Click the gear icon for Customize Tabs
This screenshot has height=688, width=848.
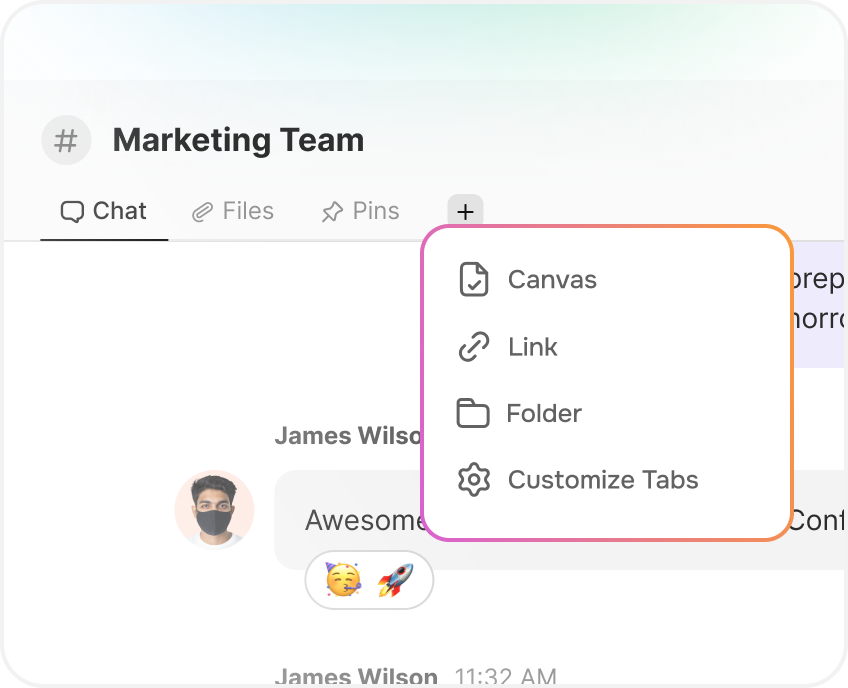tap(473, 480)
